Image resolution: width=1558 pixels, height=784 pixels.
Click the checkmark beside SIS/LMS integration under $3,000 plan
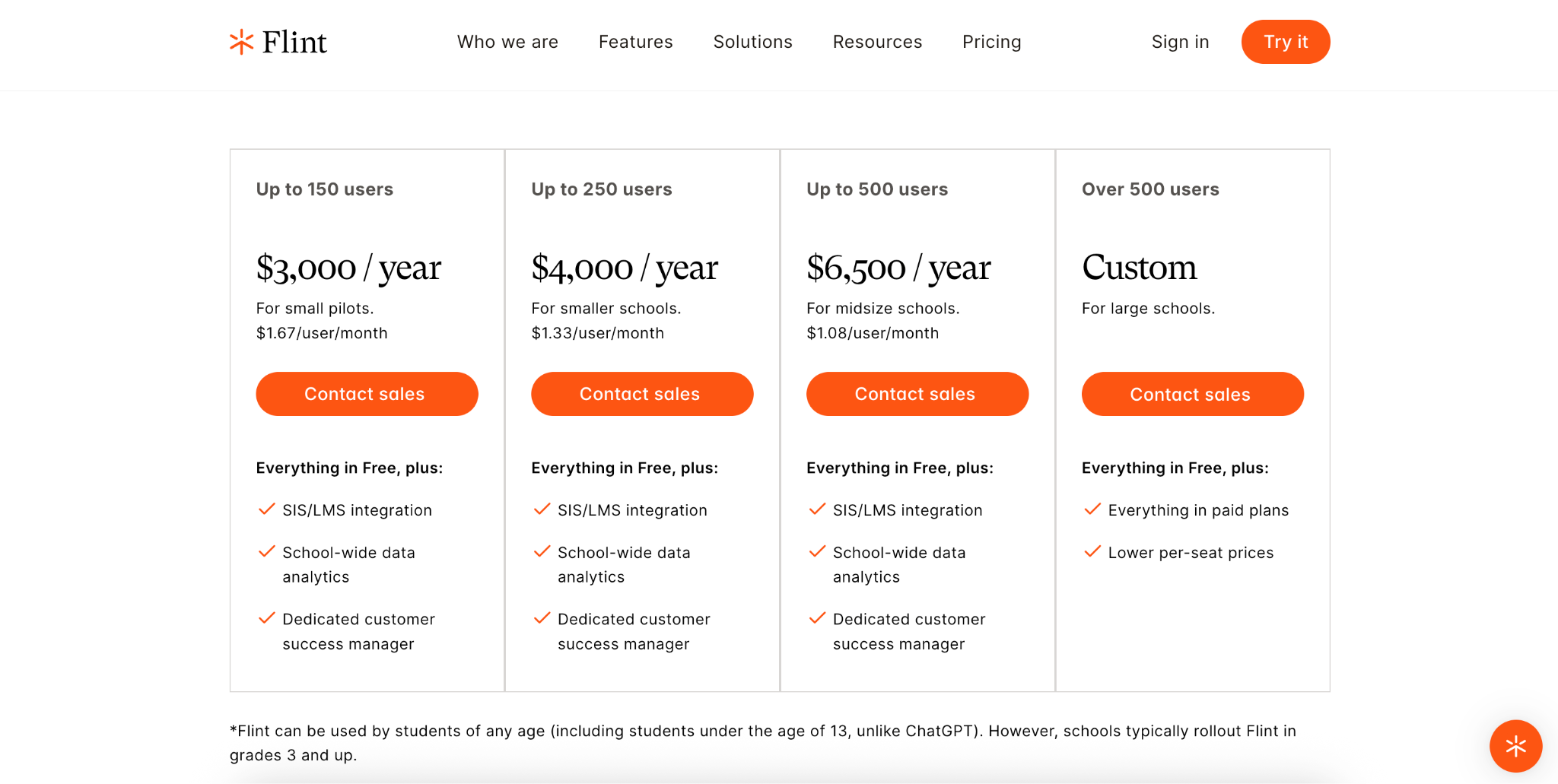pos(265,509)
